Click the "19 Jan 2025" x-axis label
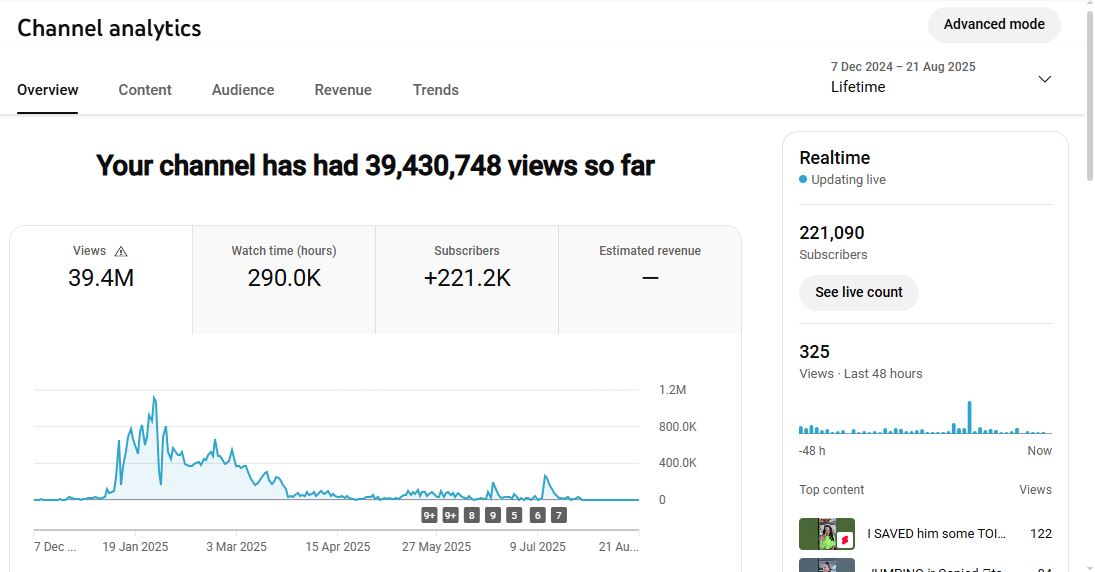 click(x=135, y=547)
